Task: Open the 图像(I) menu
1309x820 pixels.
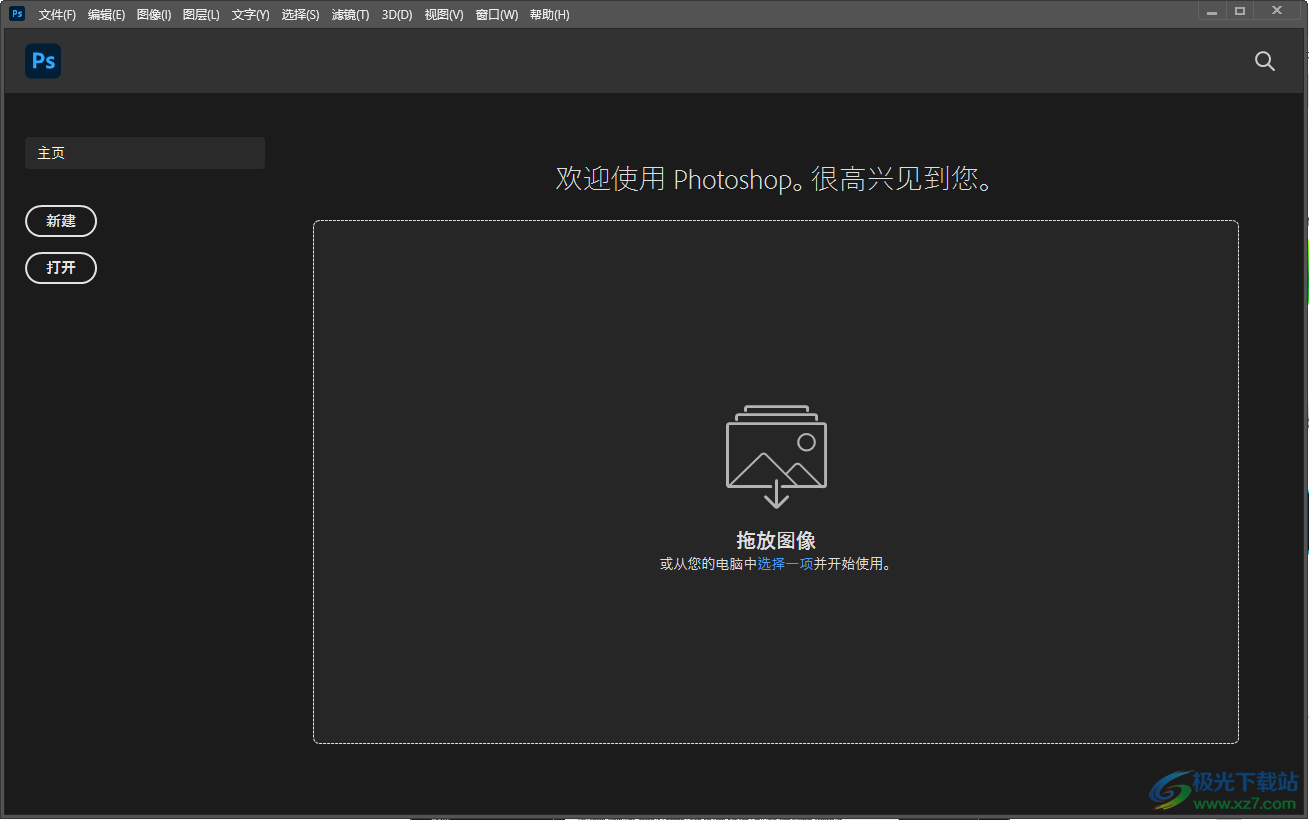Action: point(153,14)
